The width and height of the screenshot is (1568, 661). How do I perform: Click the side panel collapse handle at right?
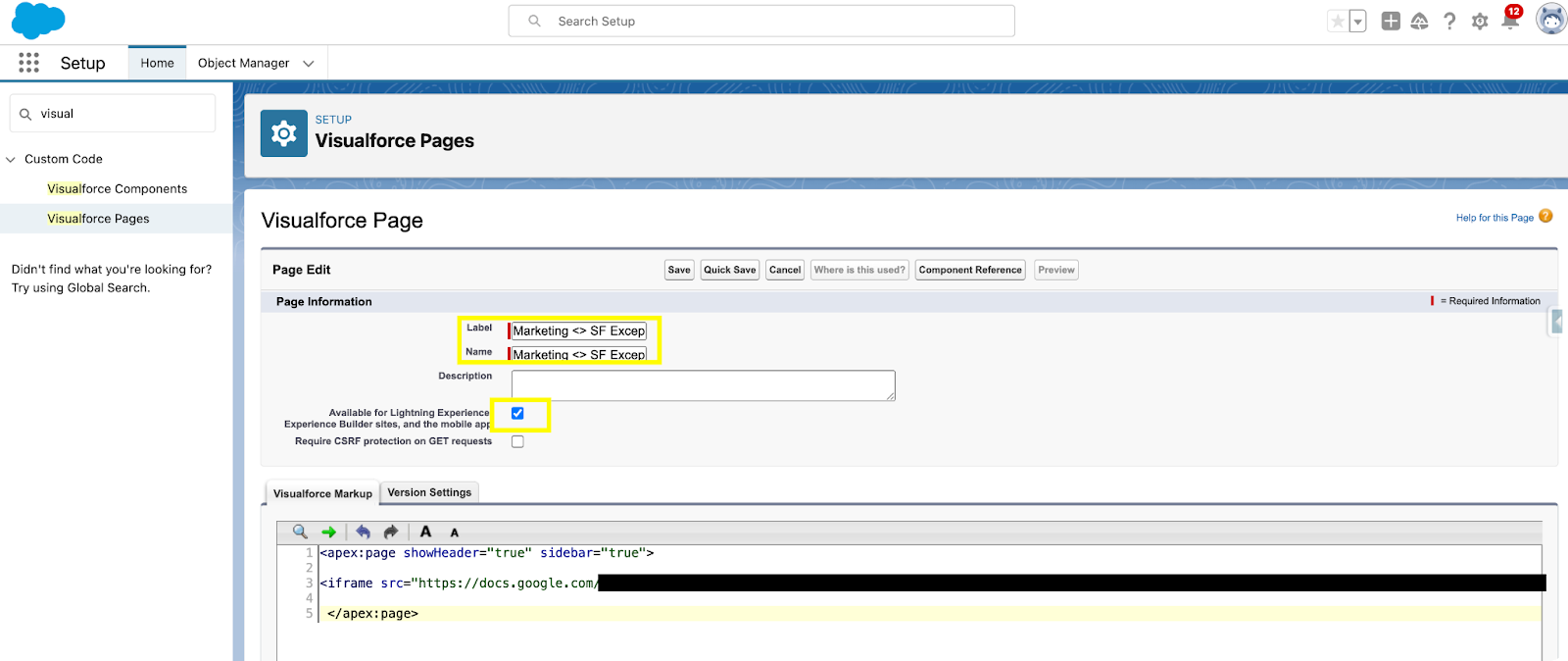tap(1556, 321)
